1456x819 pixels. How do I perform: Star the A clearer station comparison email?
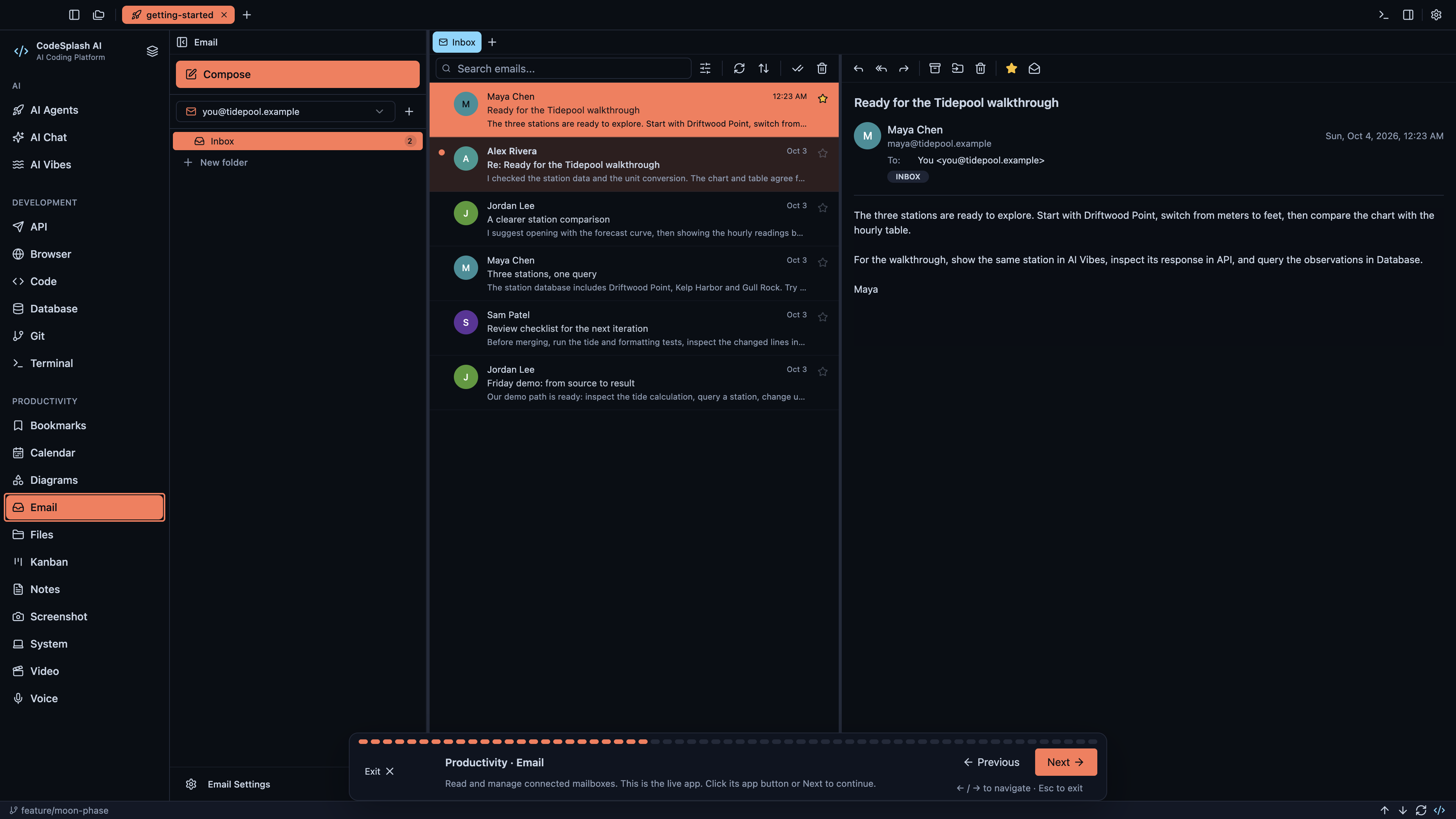pyautogui.click(x=822, y=207)
